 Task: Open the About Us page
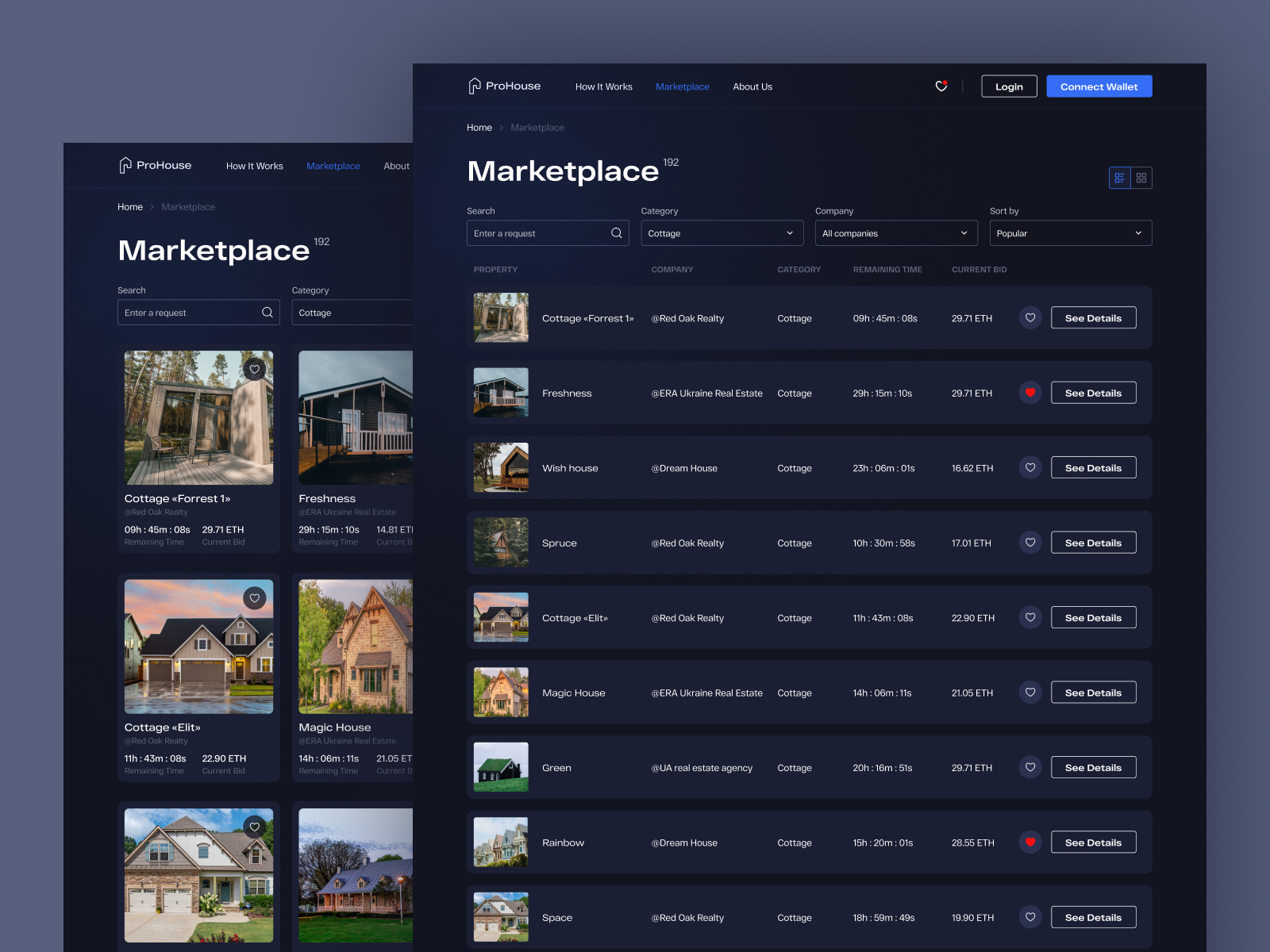(752, 86)
